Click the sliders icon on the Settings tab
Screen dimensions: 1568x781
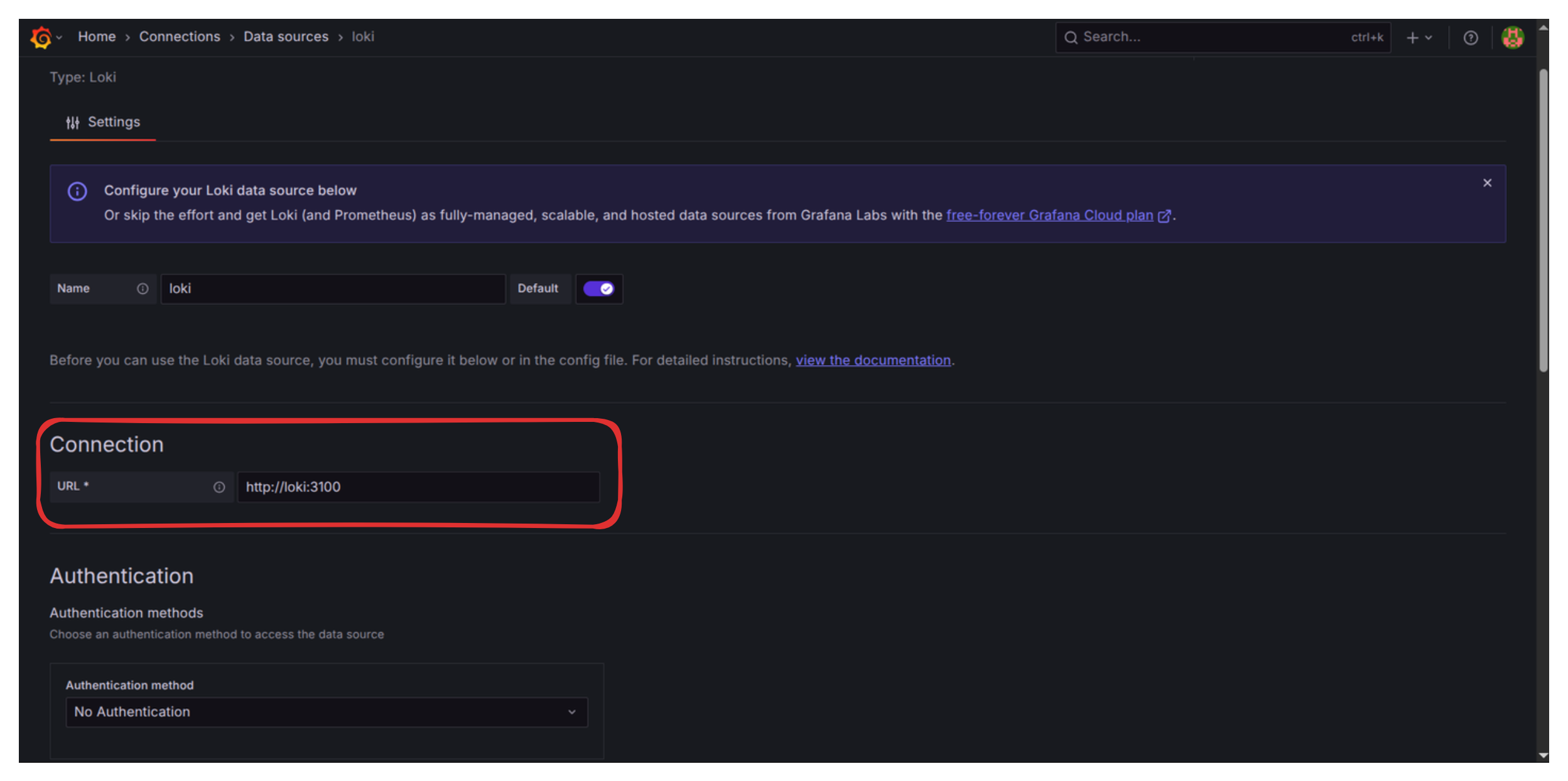point(72,122)
